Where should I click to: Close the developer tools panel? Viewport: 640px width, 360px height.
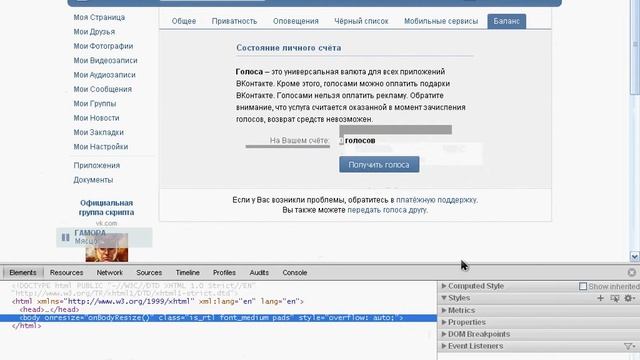tap(631, 272)
